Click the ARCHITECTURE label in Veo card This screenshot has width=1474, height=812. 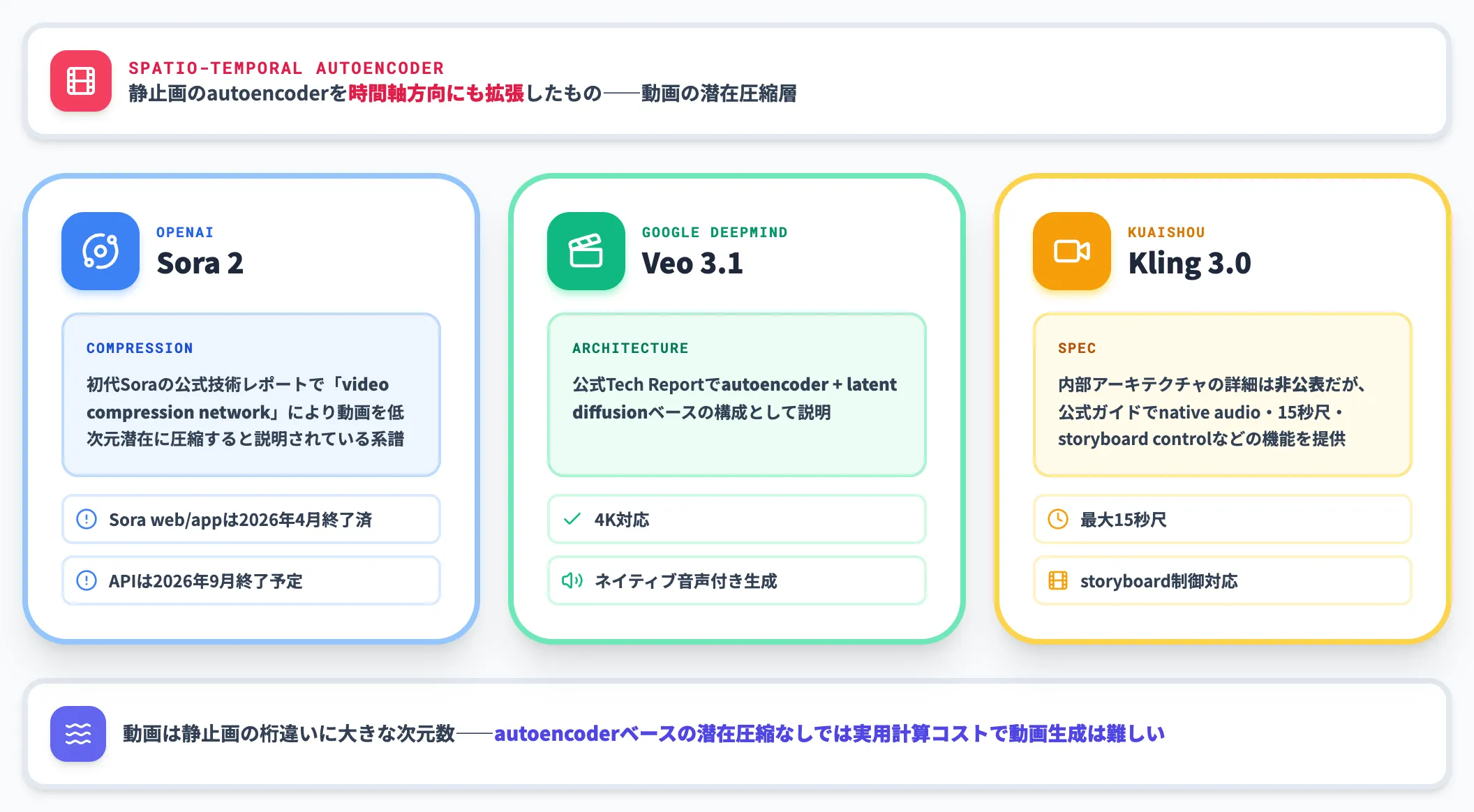click(x=630, y=348)
